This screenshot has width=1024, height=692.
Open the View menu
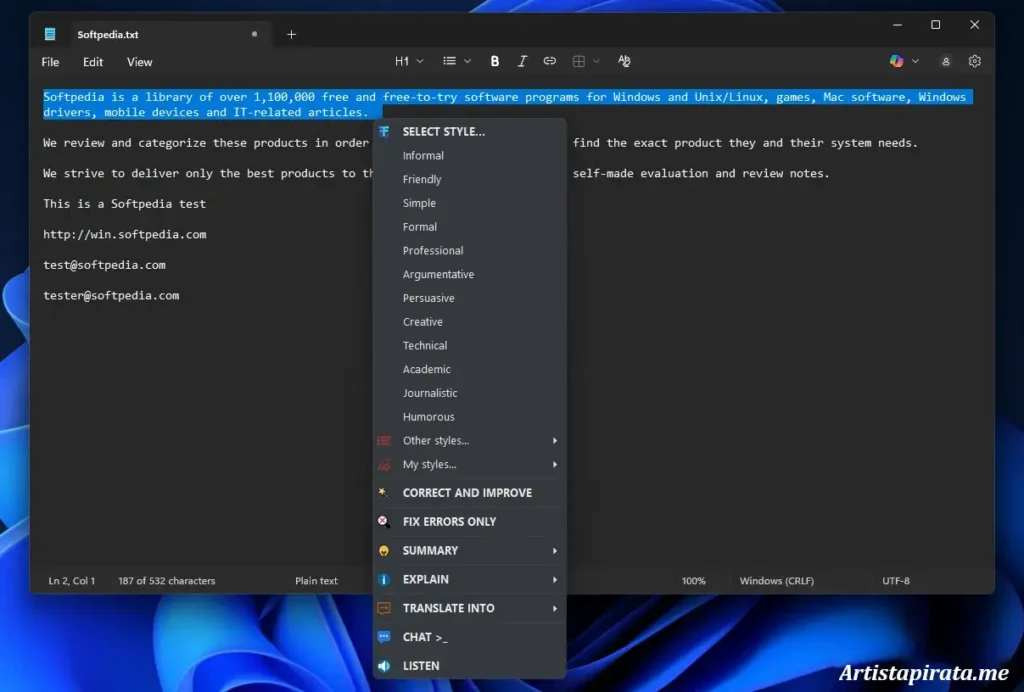[139, 62]
